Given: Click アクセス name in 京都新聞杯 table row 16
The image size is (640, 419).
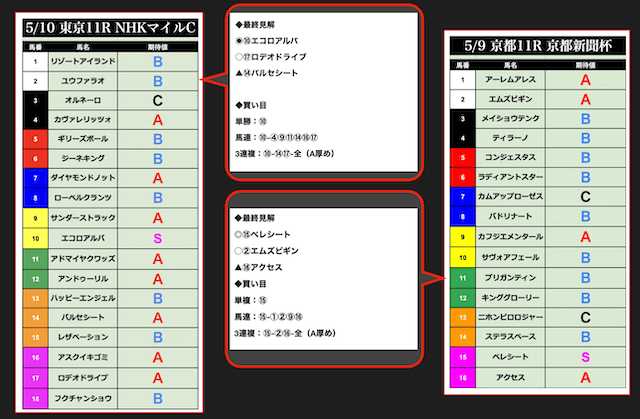Looking at the screenshot, I should (x=510, y=378).
